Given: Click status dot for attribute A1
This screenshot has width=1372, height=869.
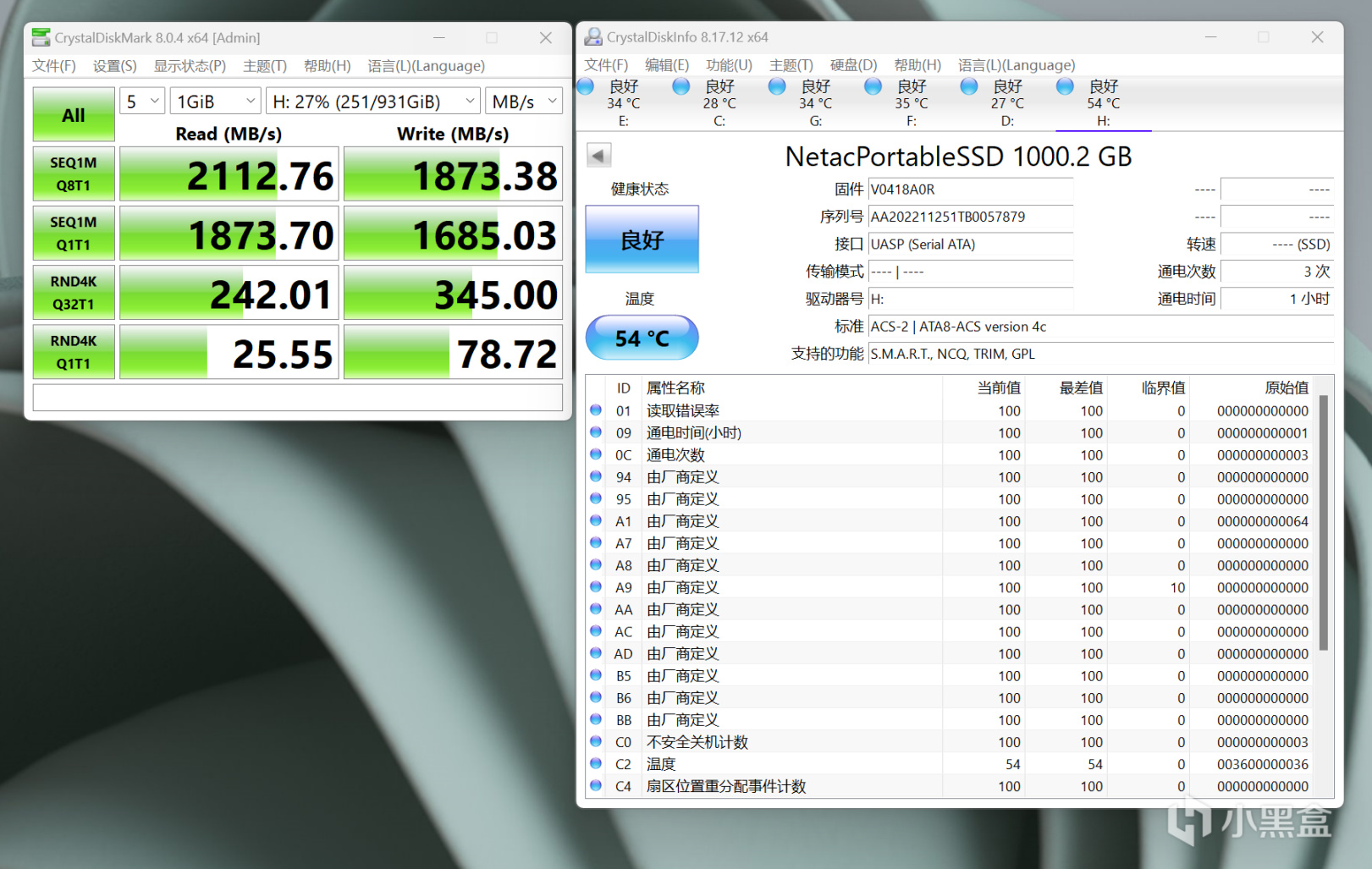Looking at the screenshot, I should [x=596, y=520].
